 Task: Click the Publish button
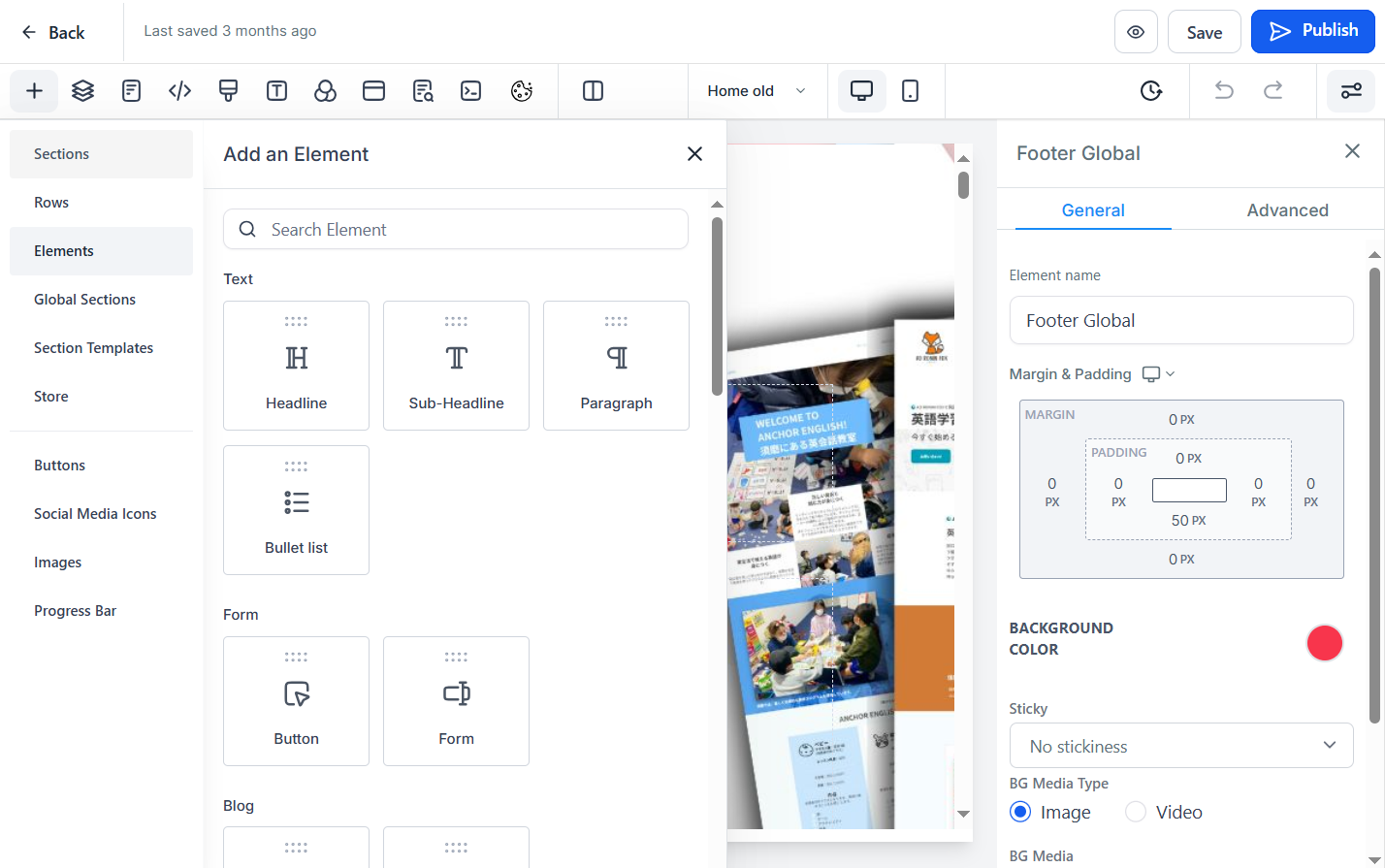point(1313,31)
